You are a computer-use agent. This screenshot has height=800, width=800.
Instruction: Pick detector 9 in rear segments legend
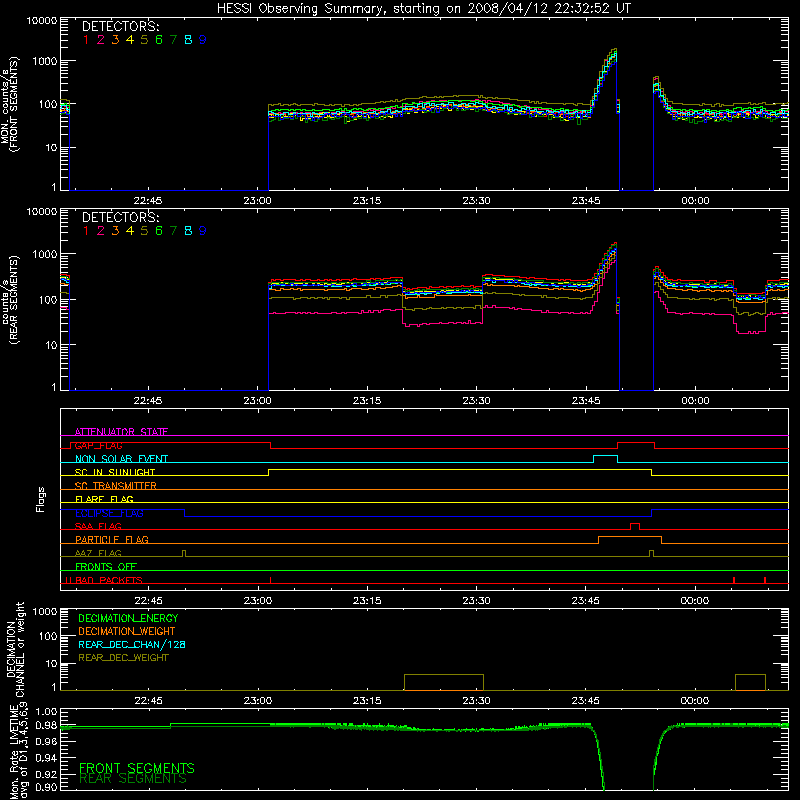click(203, 231)
